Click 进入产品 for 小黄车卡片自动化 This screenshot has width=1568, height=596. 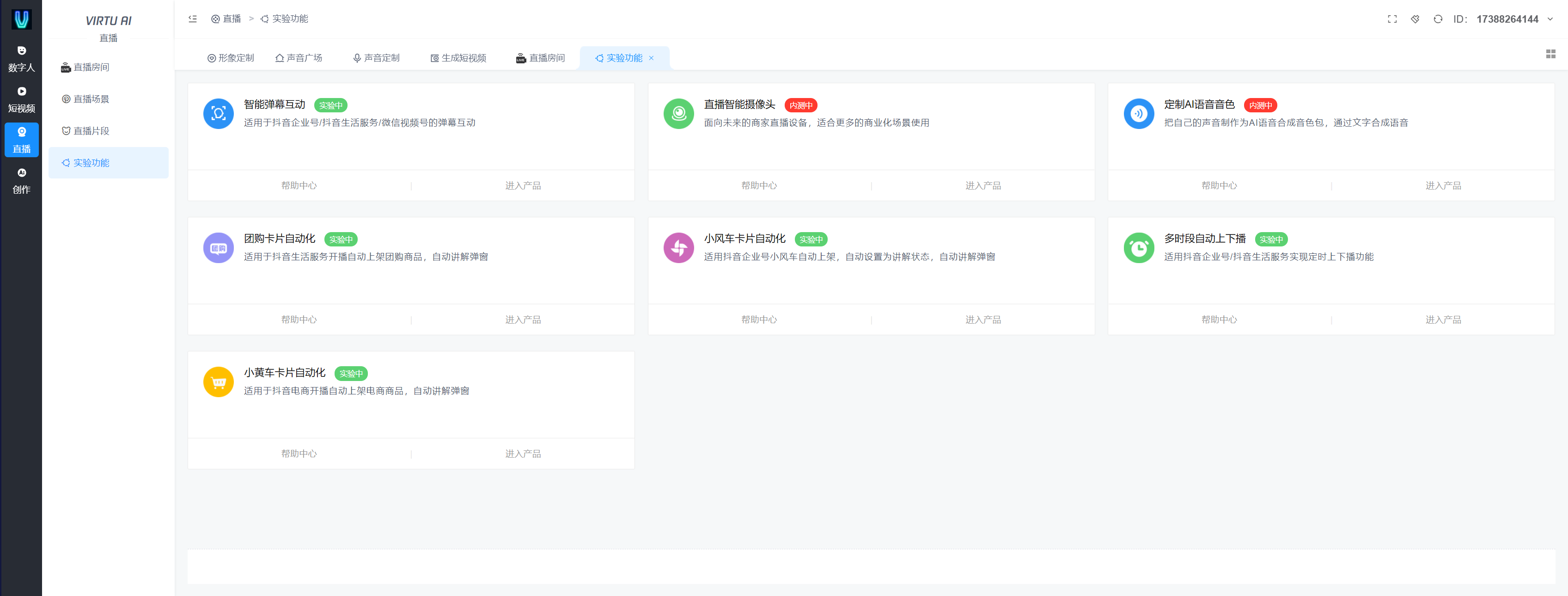tap(523, 454)
